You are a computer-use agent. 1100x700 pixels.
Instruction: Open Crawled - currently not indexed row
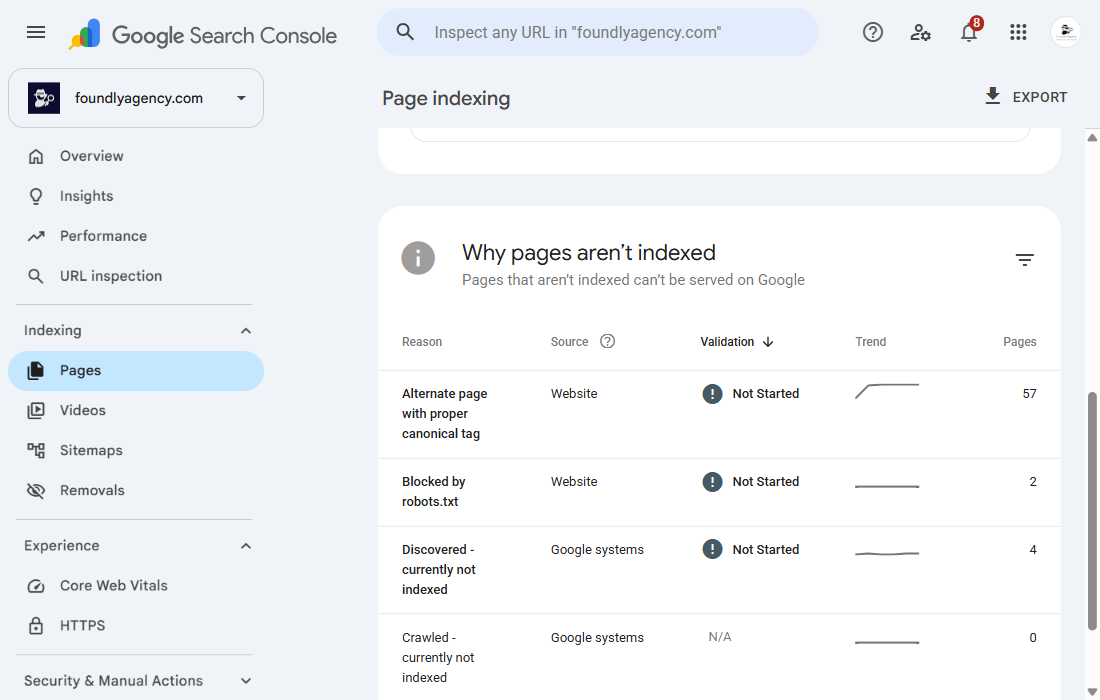[719, 657]
